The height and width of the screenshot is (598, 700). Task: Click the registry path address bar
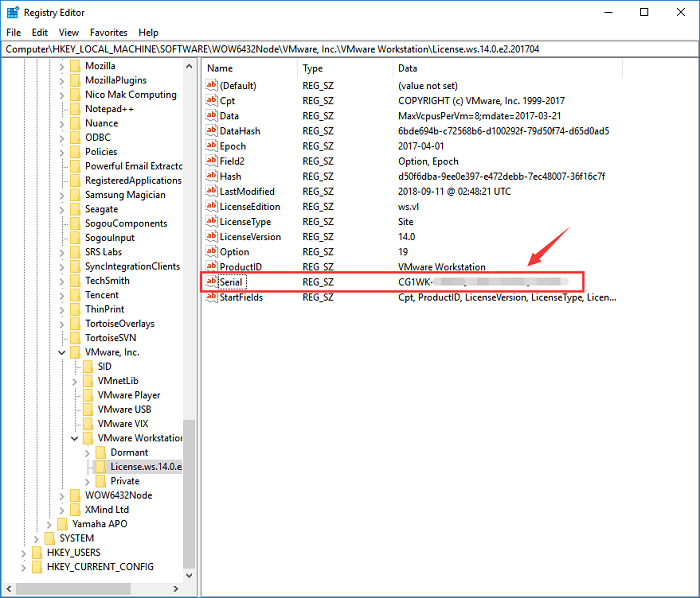(350, 49)
